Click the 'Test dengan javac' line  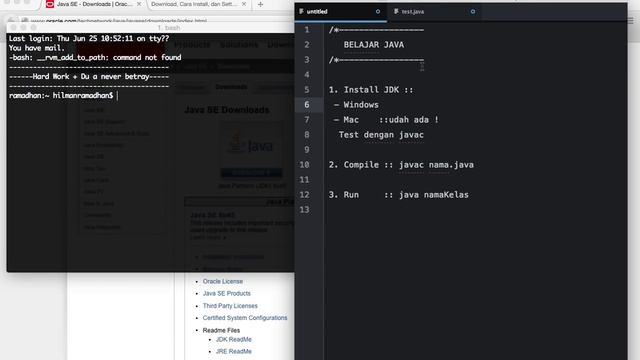(381, 135)
